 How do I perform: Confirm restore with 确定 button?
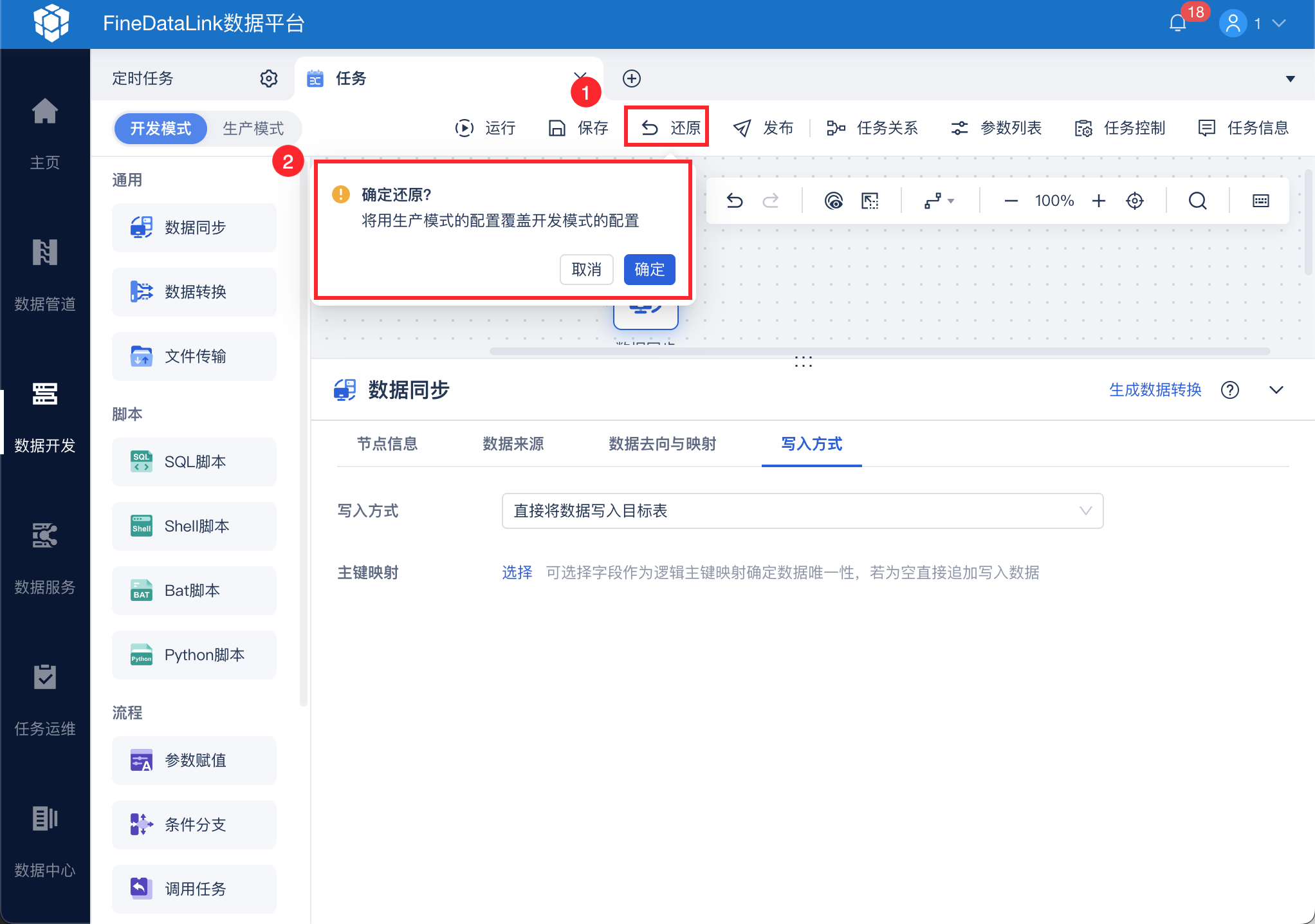(x=649, y=270)
